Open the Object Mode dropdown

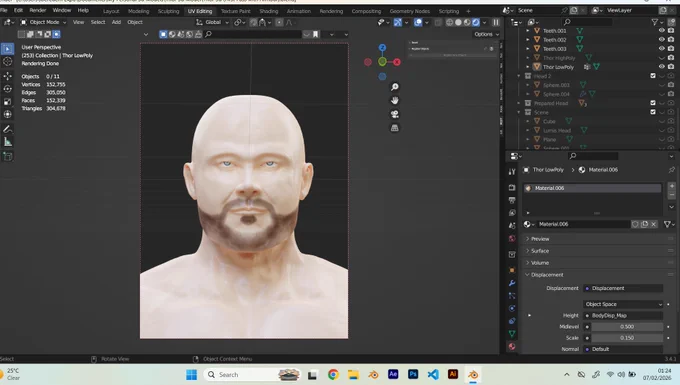point(43,22)
